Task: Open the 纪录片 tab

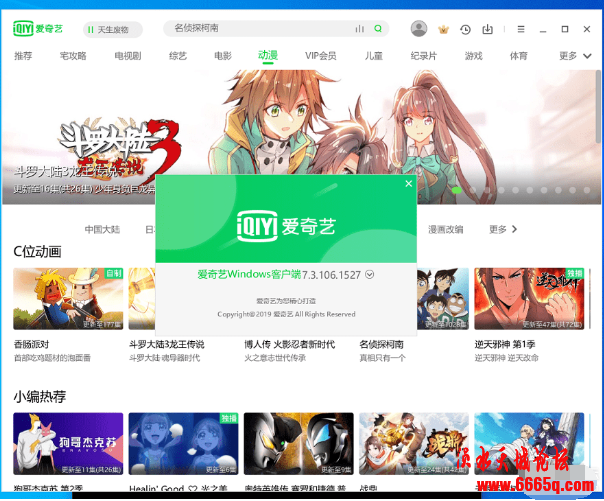Action: (423, 56)
